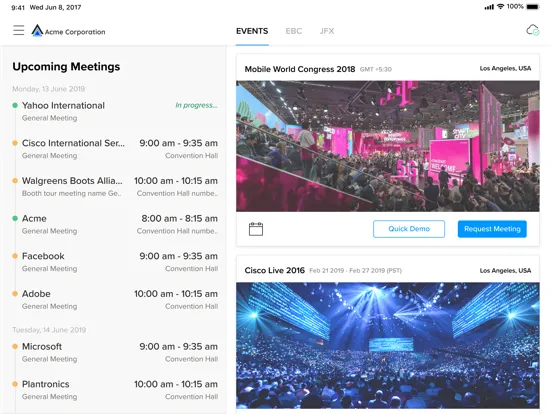Screen dimensions: 552x414
Task: Click the Booth tour meeting name subtitle
Action: coord(71,193)
